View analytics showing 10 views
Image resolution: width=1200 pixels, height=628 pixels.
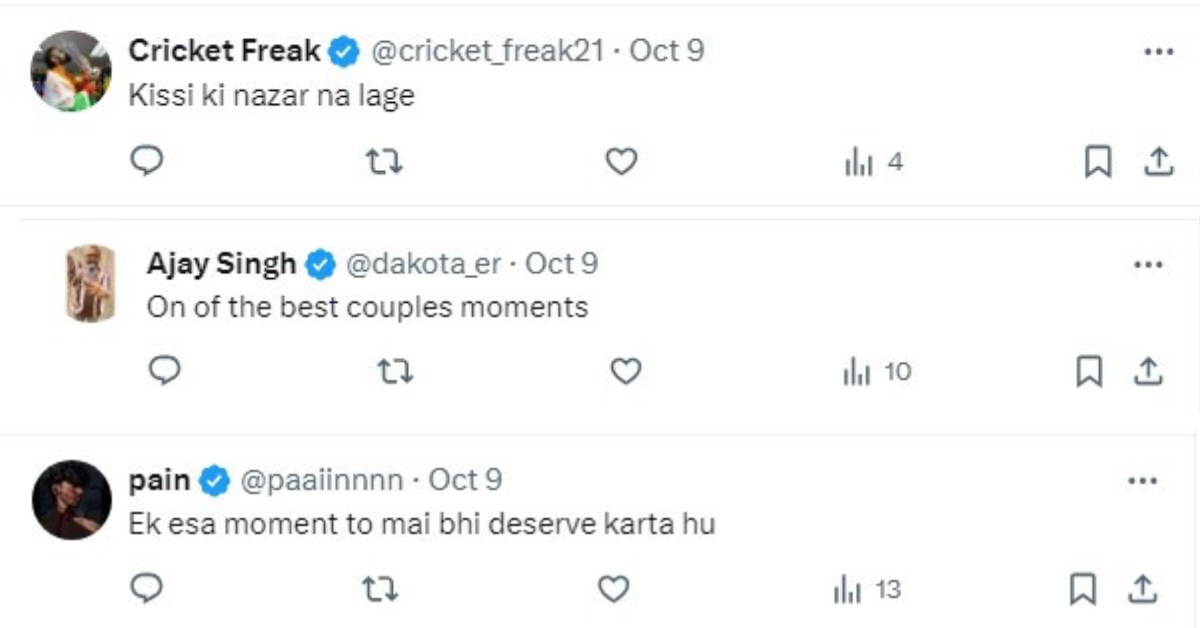[x=878, y=372]
